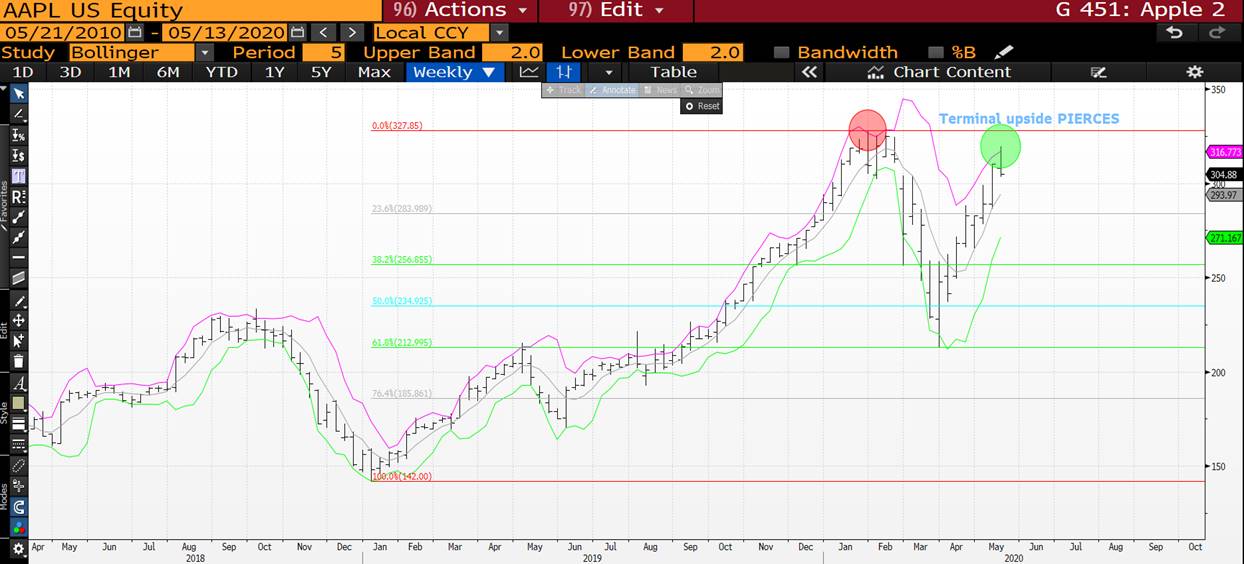Select the regression R tool
Viewport: 1244px width, 564px height.
click(x=20, y=196)
